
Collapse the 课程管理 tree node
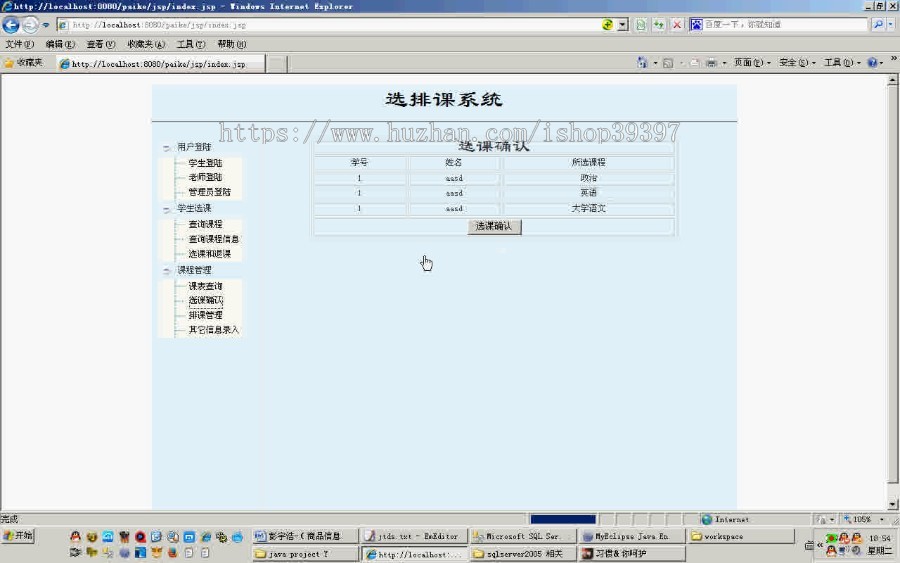[x=166, y=271]
